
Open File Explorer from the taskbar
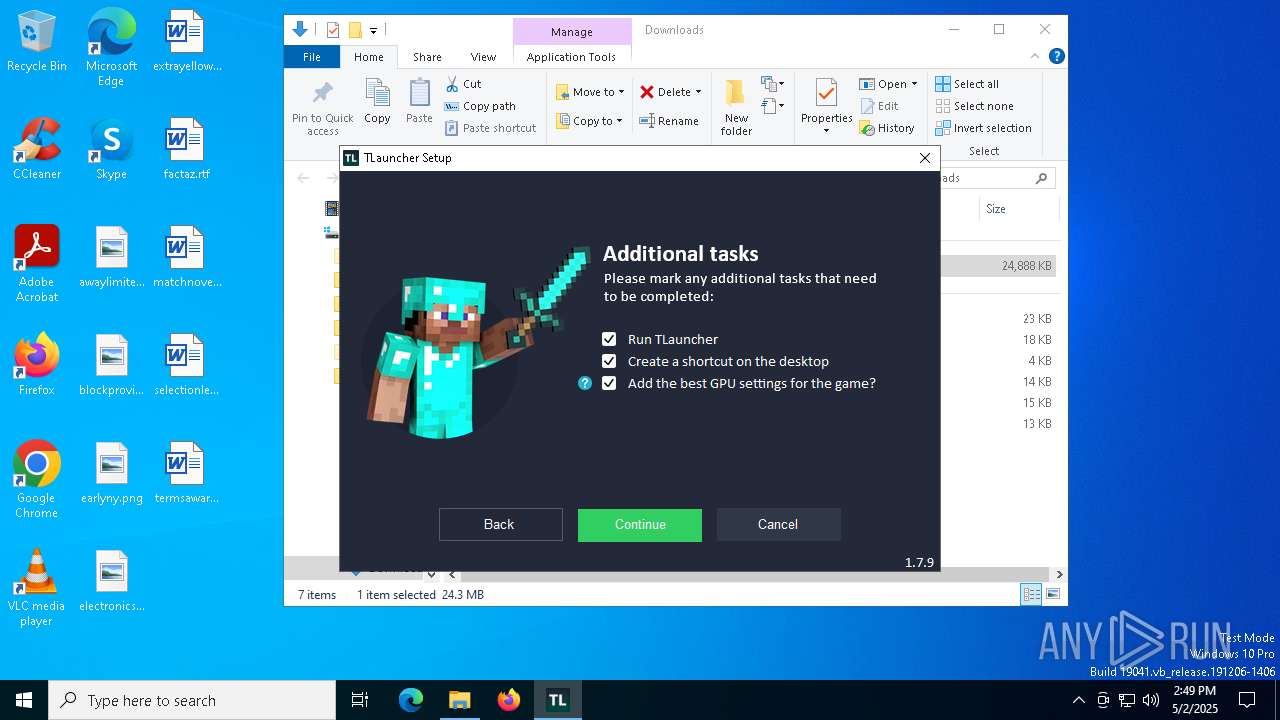[x=459, y=700]
